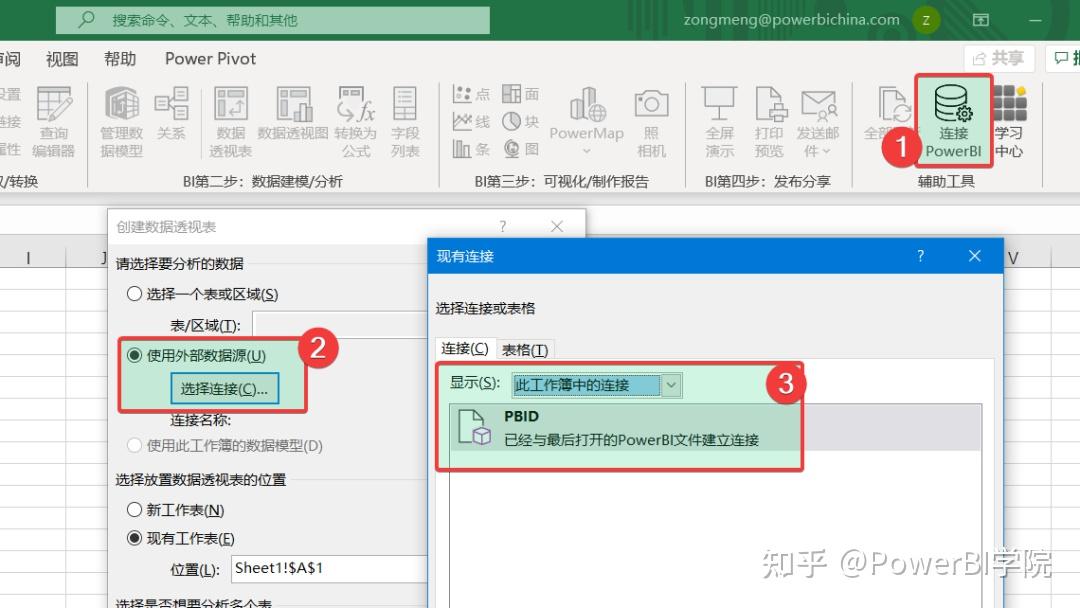1080x608 pixels.
Task: Insert a PivotChart using 数据透视图 icon
Action: (x=292, y=110)
